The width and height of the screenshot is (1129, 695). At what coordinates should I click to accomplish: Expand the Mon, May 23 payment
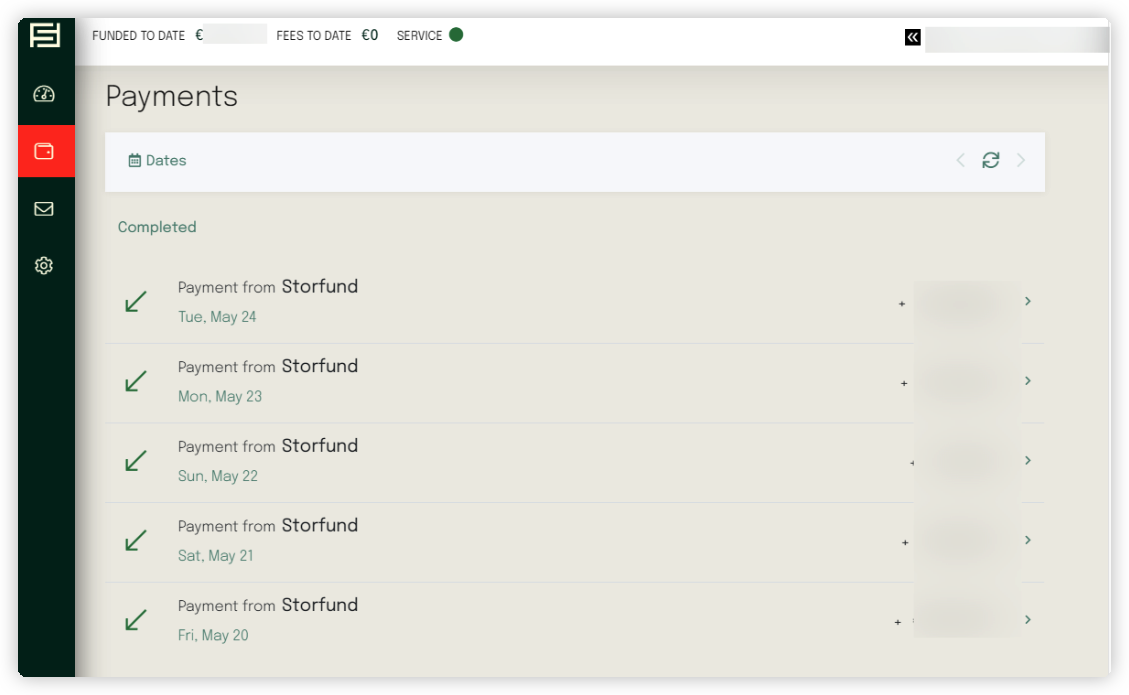[x=1028, y=381]
